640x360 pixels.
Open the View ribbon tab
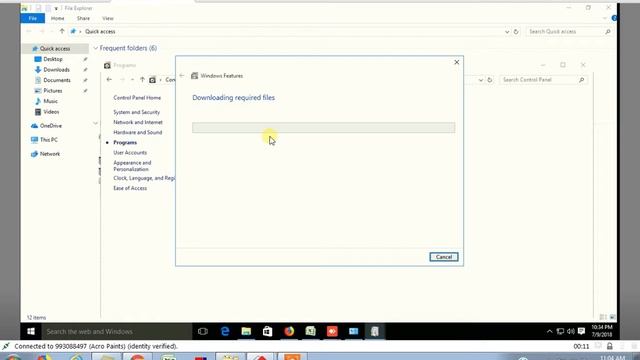(108, 18)
